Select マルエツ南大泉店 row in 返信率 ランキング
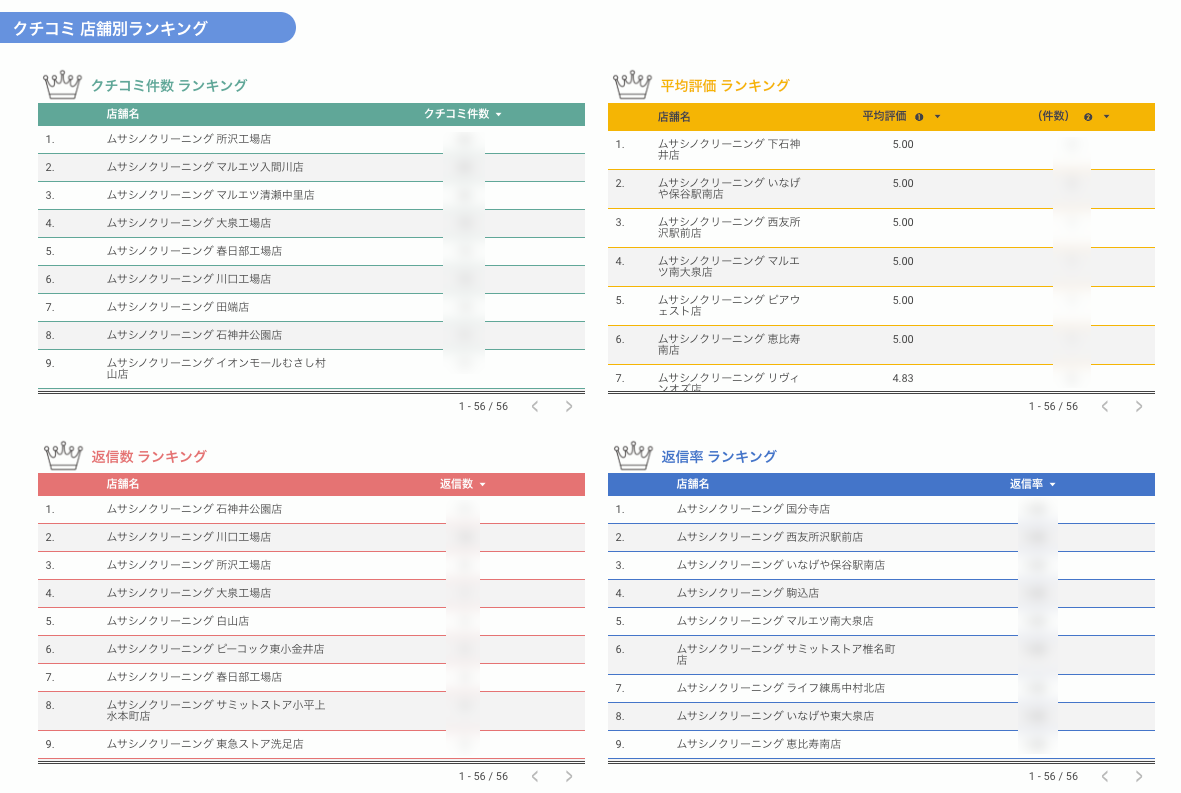Image resolution: width=1181 pixels, height=793 pixels. click(x=881, y=621)
